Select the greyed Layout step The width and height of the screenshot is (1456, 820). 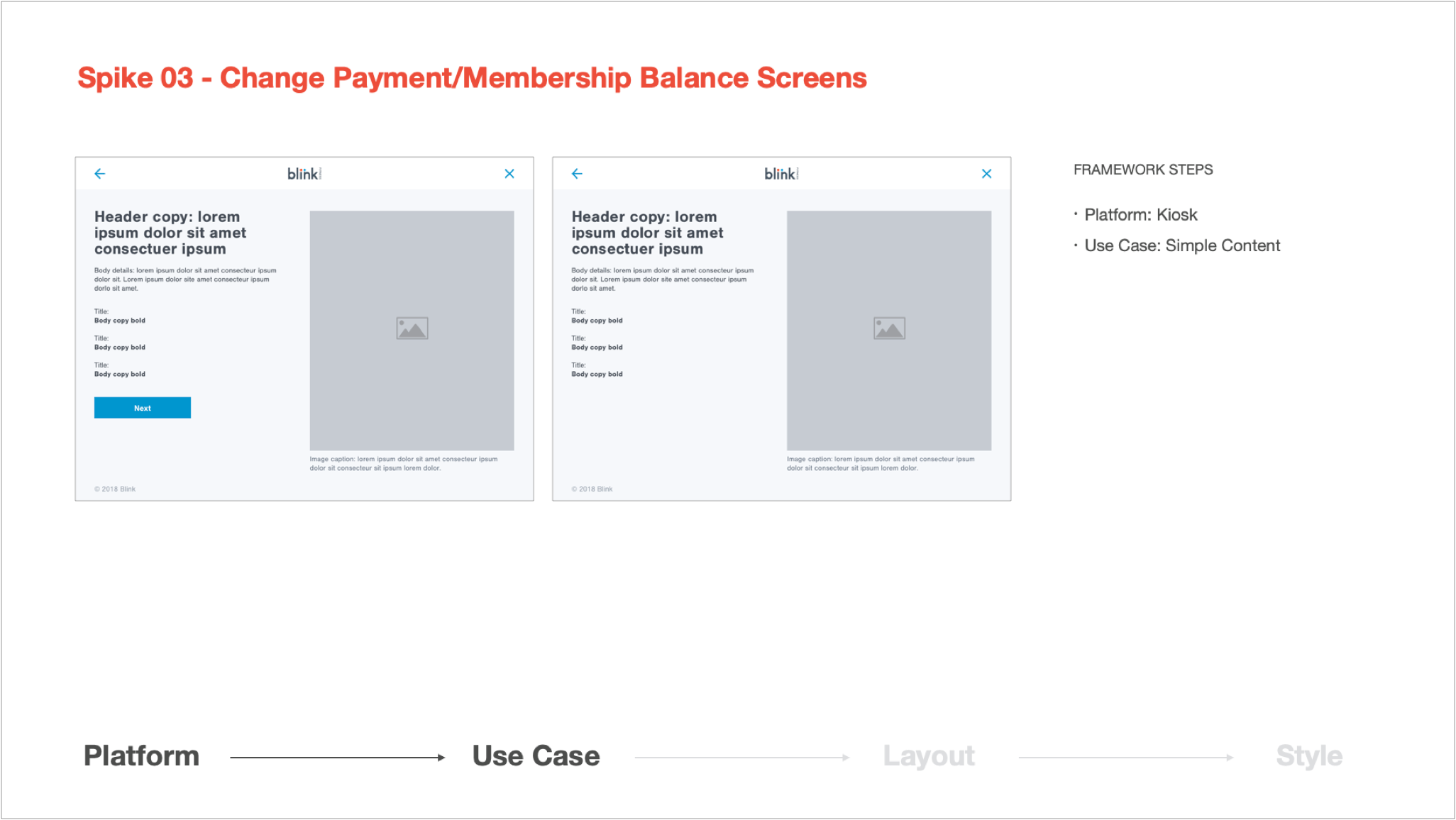tap(928, 756)
